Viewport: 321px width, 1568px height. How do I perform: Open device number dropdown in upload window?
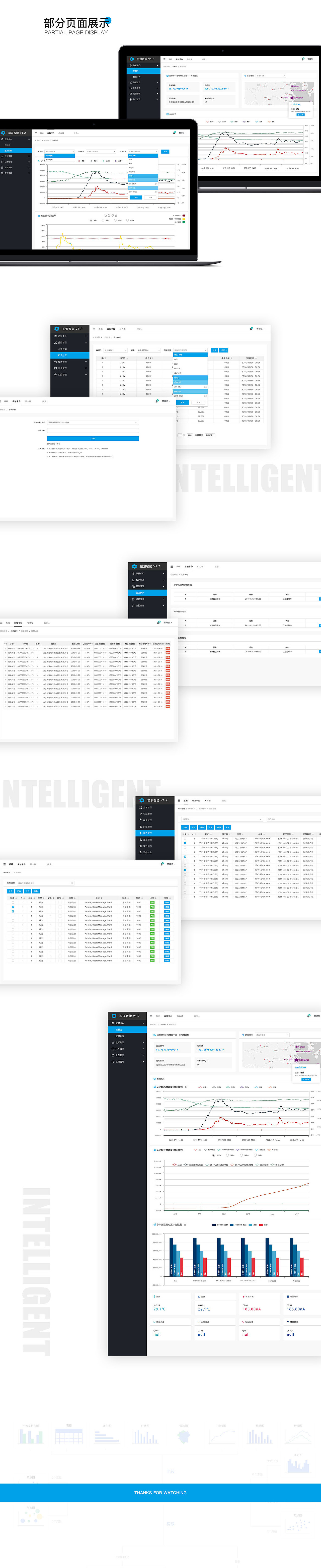point(93,423)
